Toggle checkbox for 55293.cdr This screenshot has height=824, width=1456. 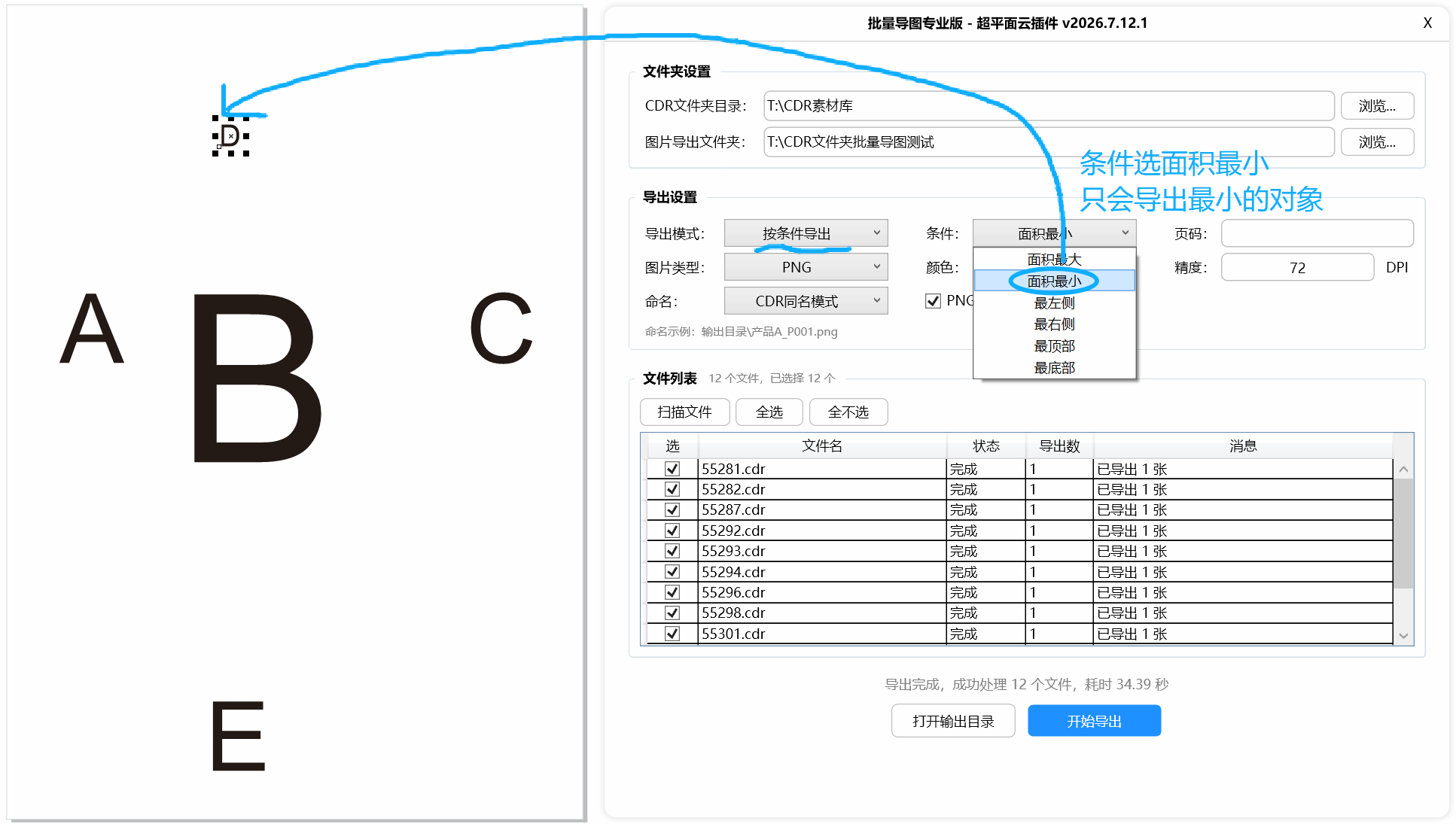click(672, 551)
